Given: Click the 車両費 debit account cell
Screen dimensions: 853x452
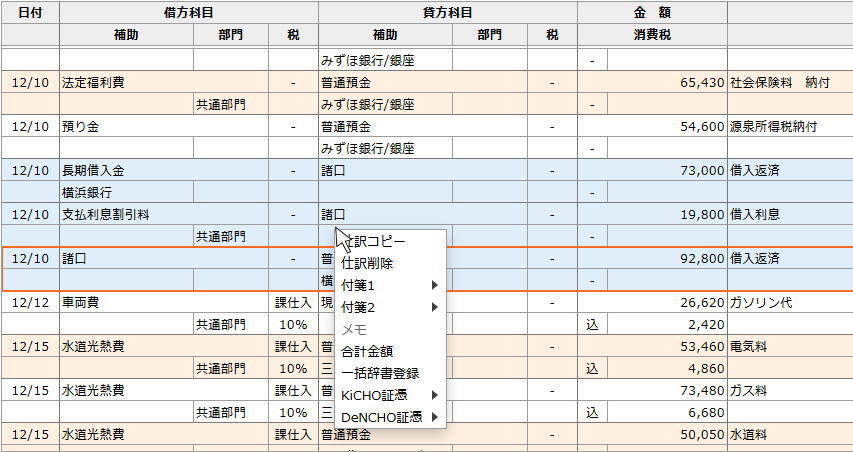Looking at the screenshot, I should tap(126, 302).
